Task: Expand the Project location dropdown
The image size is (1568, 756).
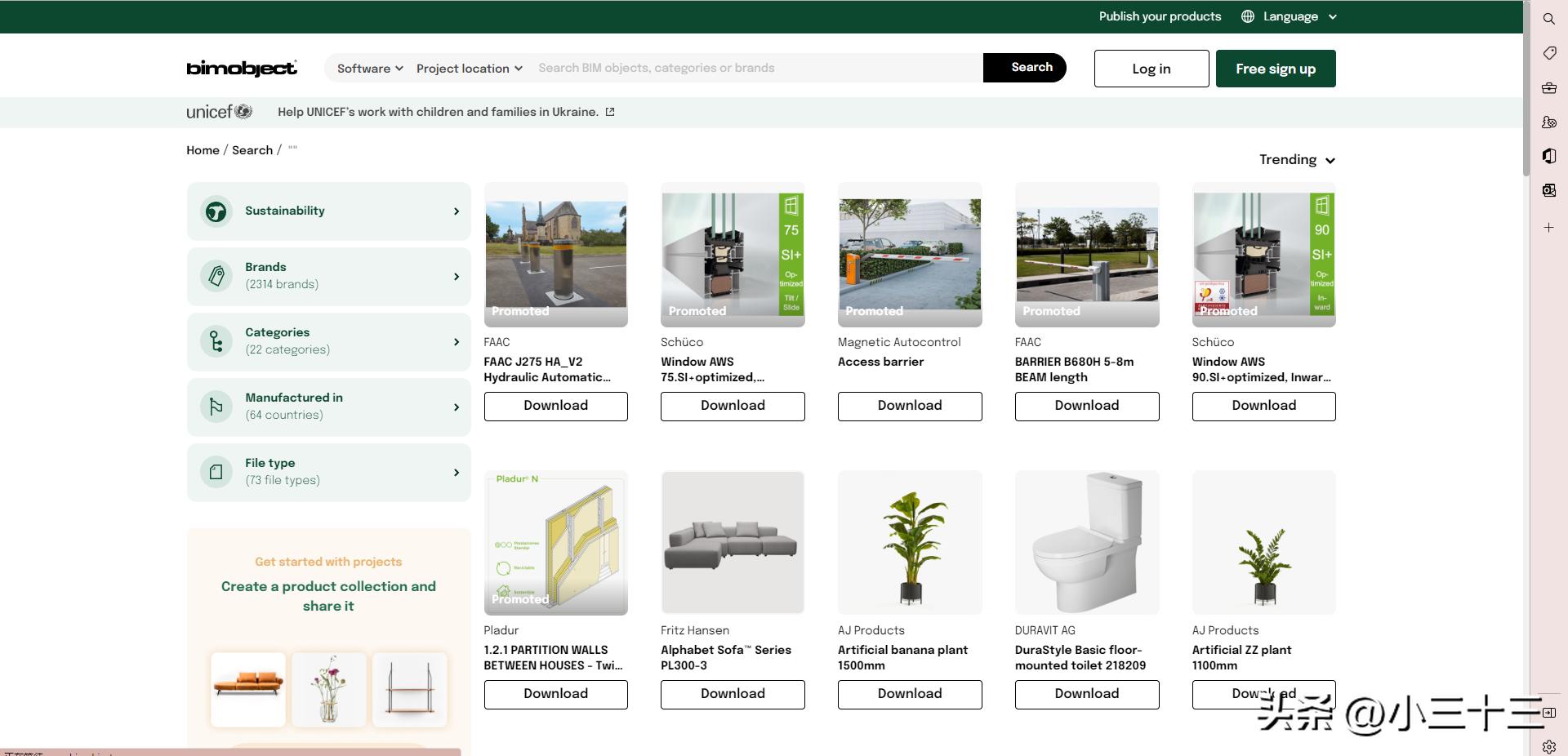Action: pos(469,69)
